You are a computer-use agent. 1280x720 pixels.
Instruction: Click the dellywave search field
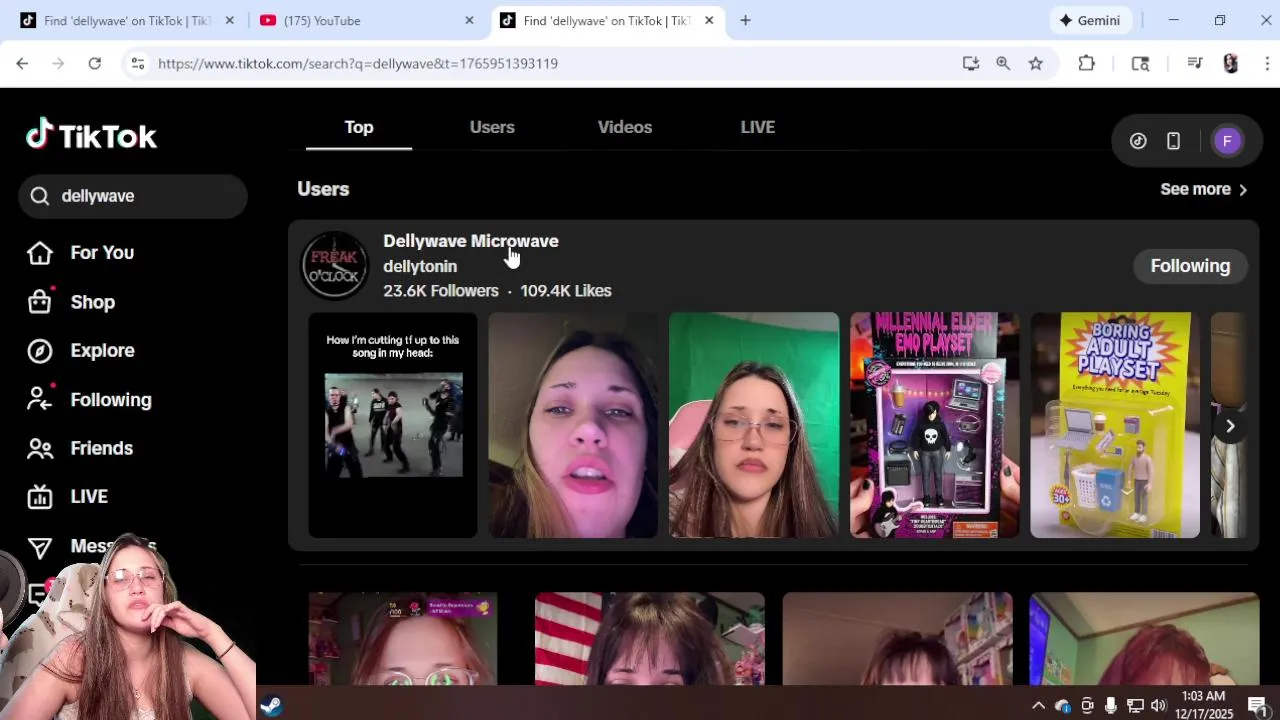click(x=133, y=196)
